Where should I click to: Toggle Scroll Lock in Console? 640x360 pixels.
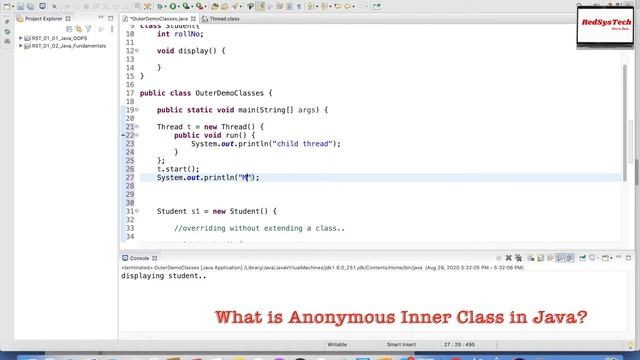click(540, 258)
